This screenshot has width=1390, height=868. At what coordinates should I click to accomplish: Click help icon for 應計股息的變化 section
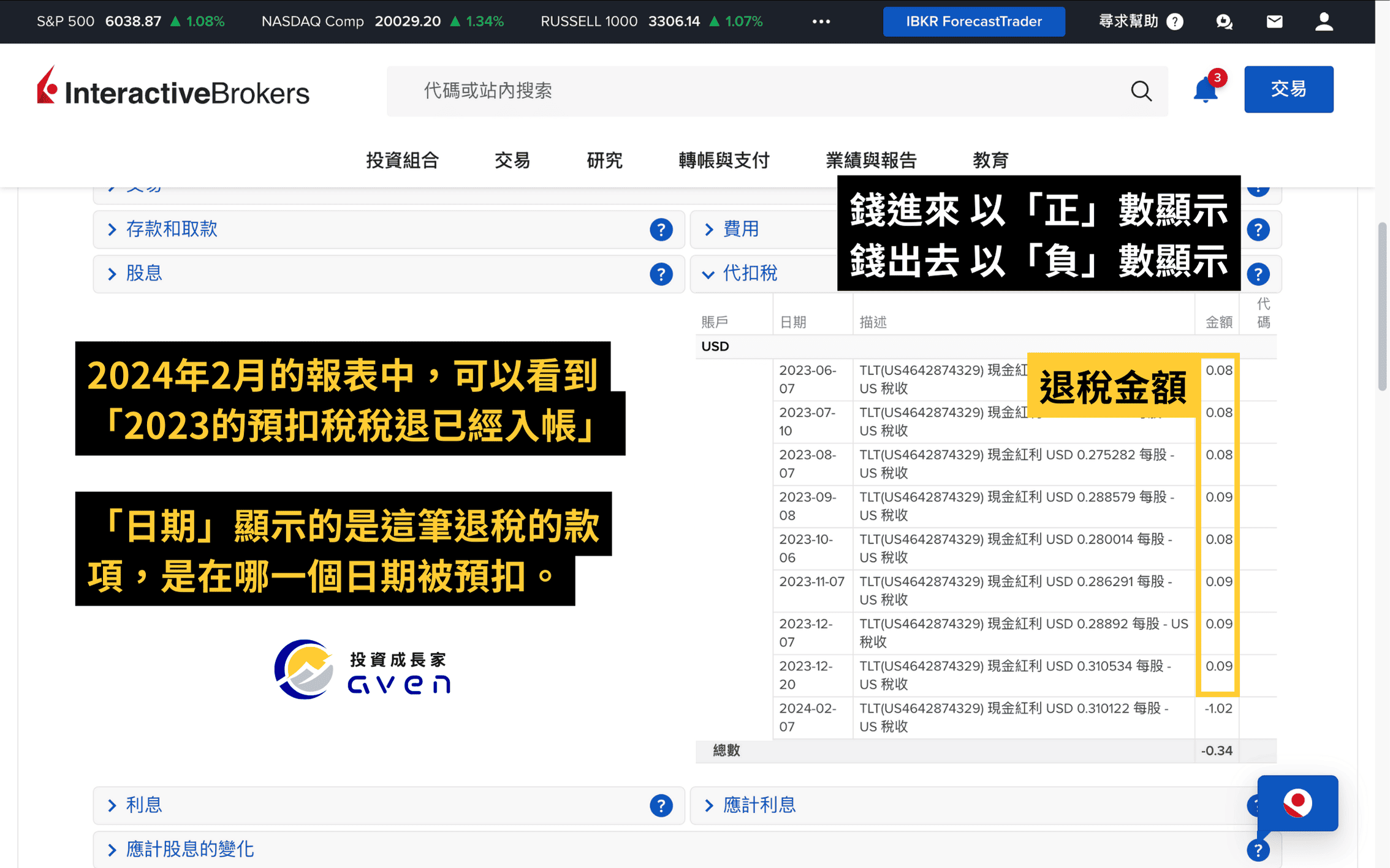click(1258, 850)
